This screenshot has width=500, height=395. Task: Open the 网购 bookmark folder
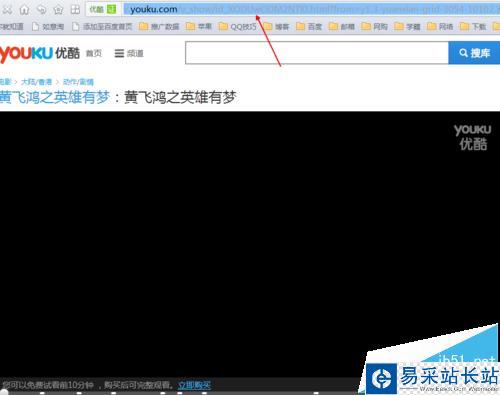(374, 26)
